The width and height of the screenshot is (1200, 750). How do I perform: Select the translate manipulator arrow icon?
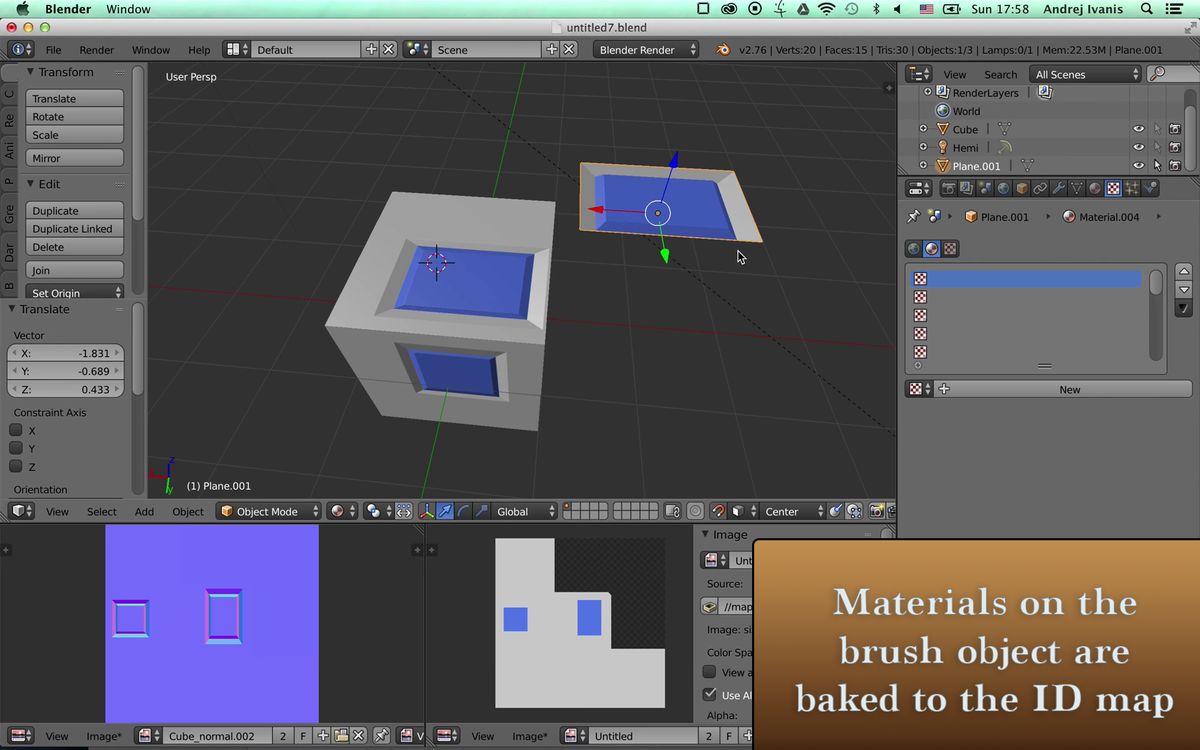[444, 511]
